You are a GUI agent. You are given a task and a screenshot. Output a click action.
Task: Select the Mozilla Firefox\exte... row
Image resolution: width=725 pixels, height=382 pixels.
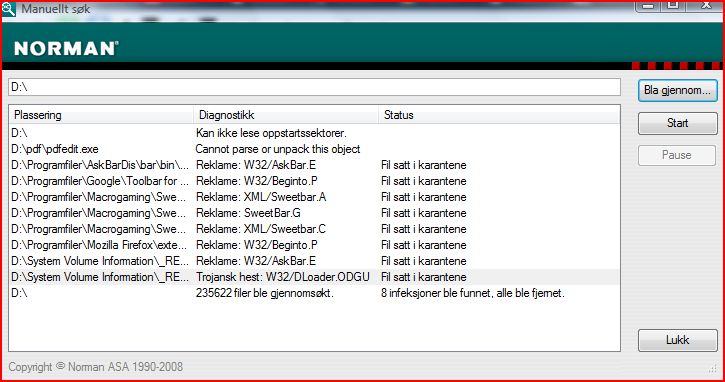coord(314,245)
